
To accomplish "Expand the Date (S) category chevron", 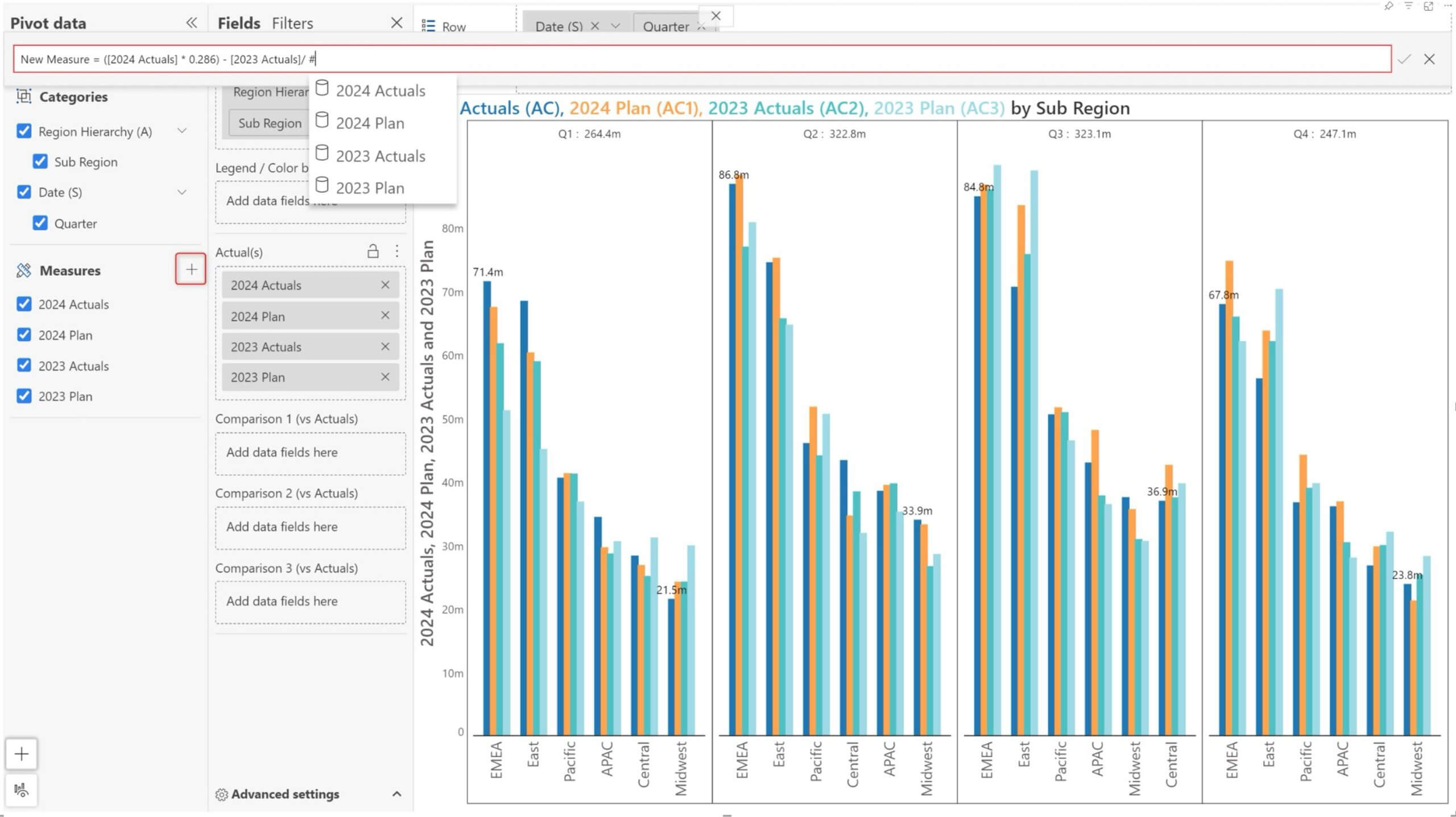I will pos(182,192).
